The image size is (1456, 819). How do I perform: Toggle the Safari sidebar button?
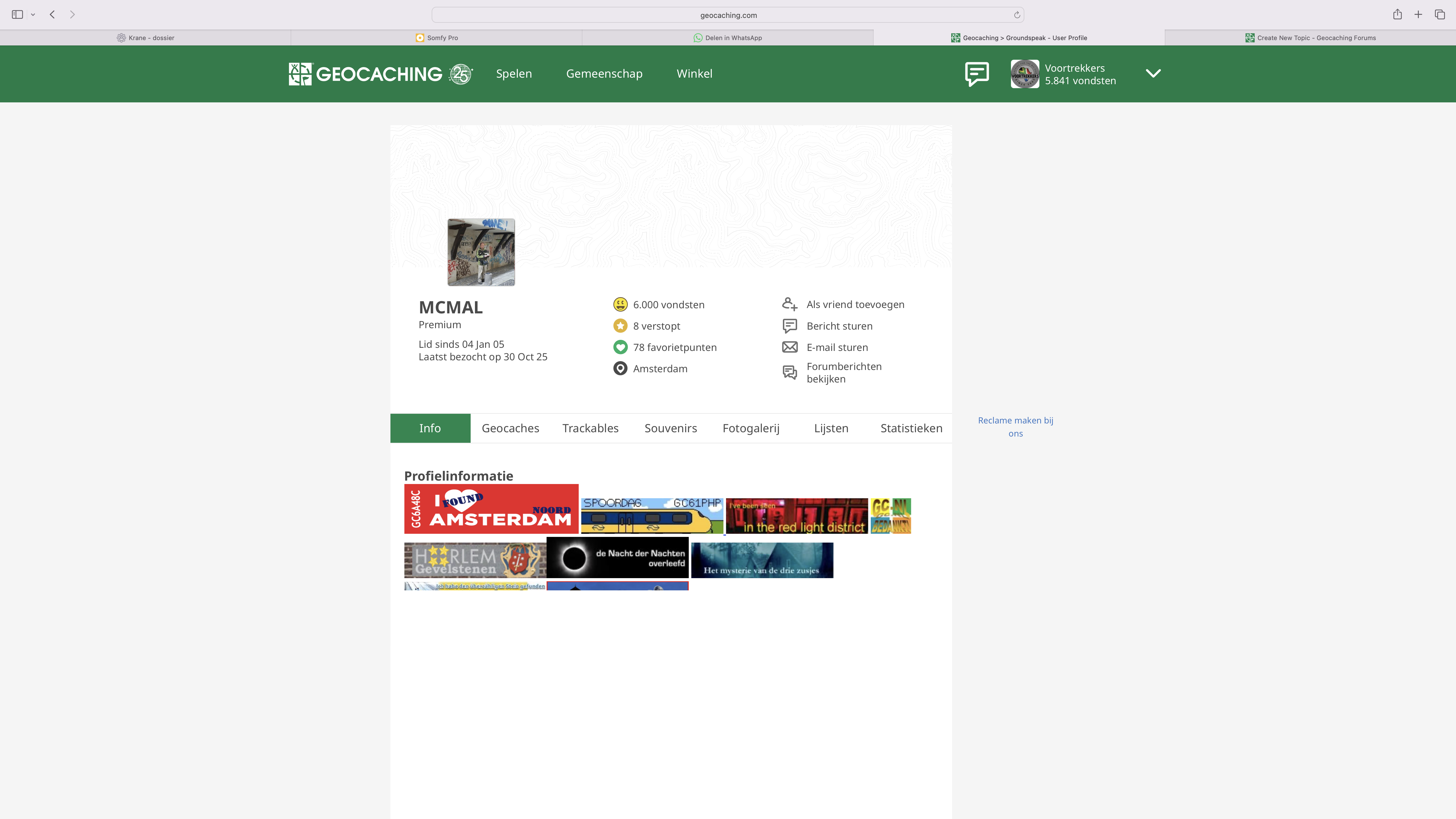pyautogui.click(x=18, y=15)
